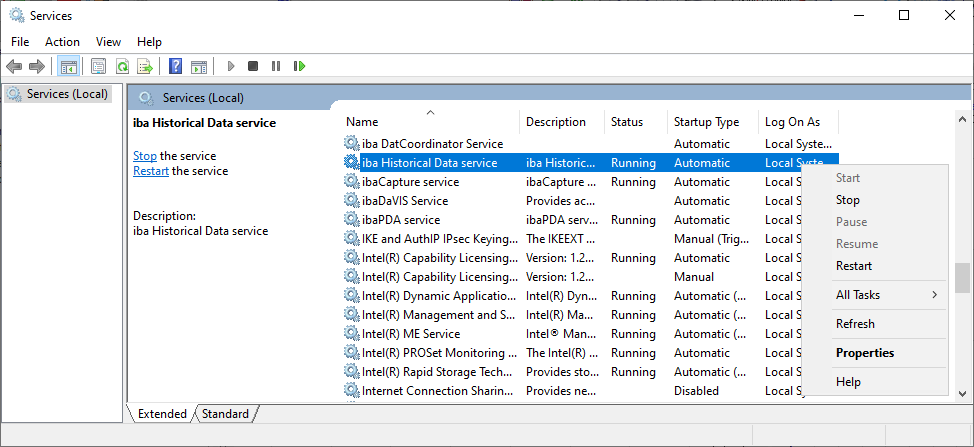Switch to the Standard tab
This screenshot has height=447, width=974.
[x=226, y=414]
